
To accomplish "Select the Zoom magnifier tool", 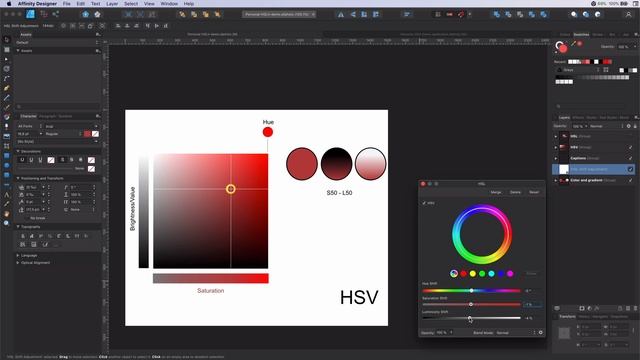I will click(x=7, y=223).
